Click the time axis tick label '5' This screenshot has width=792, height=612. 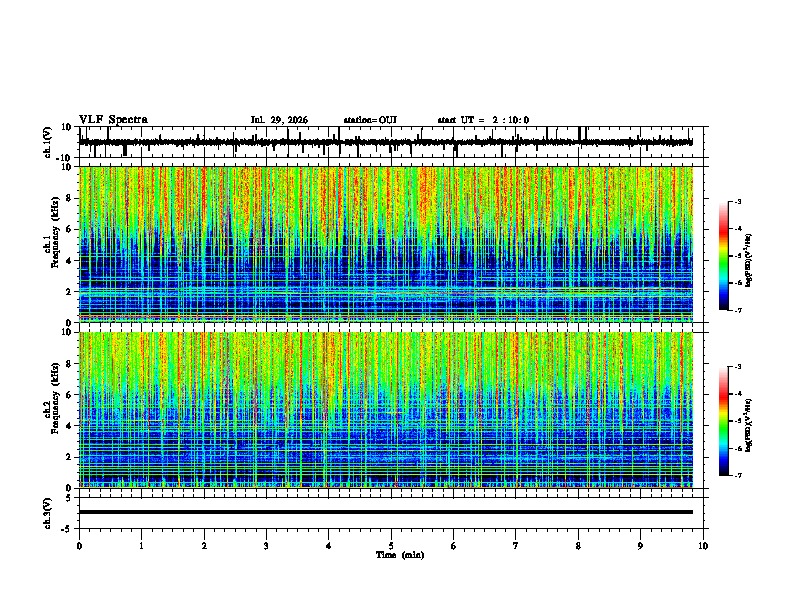click(391, 546)
